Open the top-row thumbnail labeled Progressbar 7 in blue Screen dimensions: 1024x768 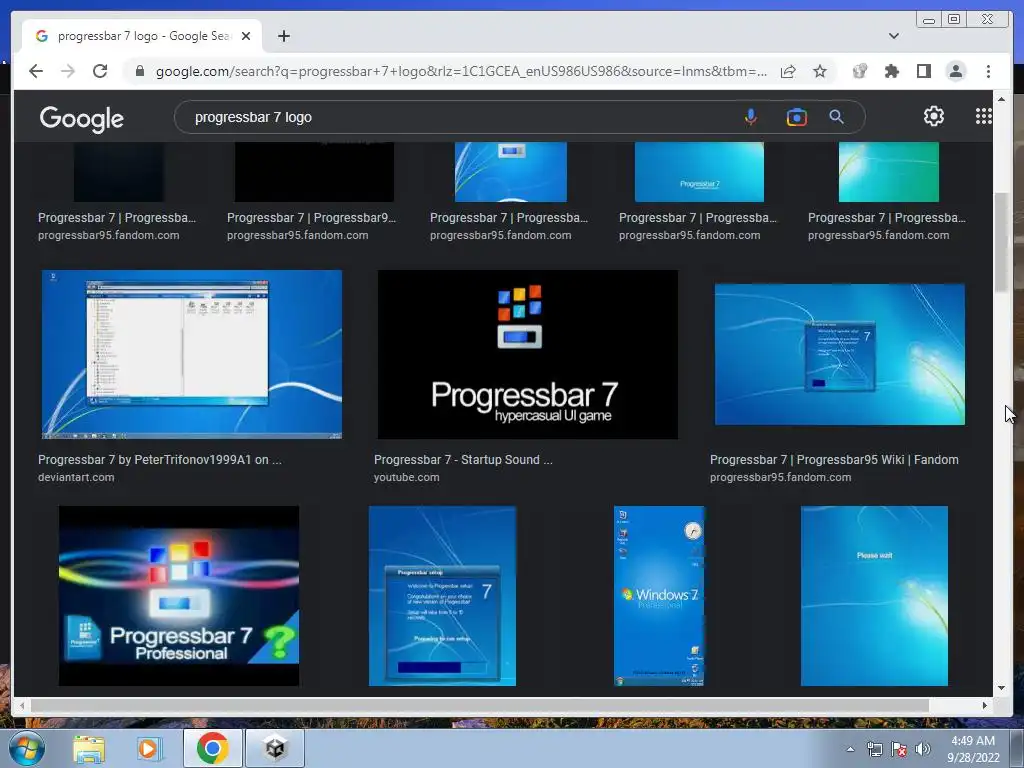click(699, 172)
